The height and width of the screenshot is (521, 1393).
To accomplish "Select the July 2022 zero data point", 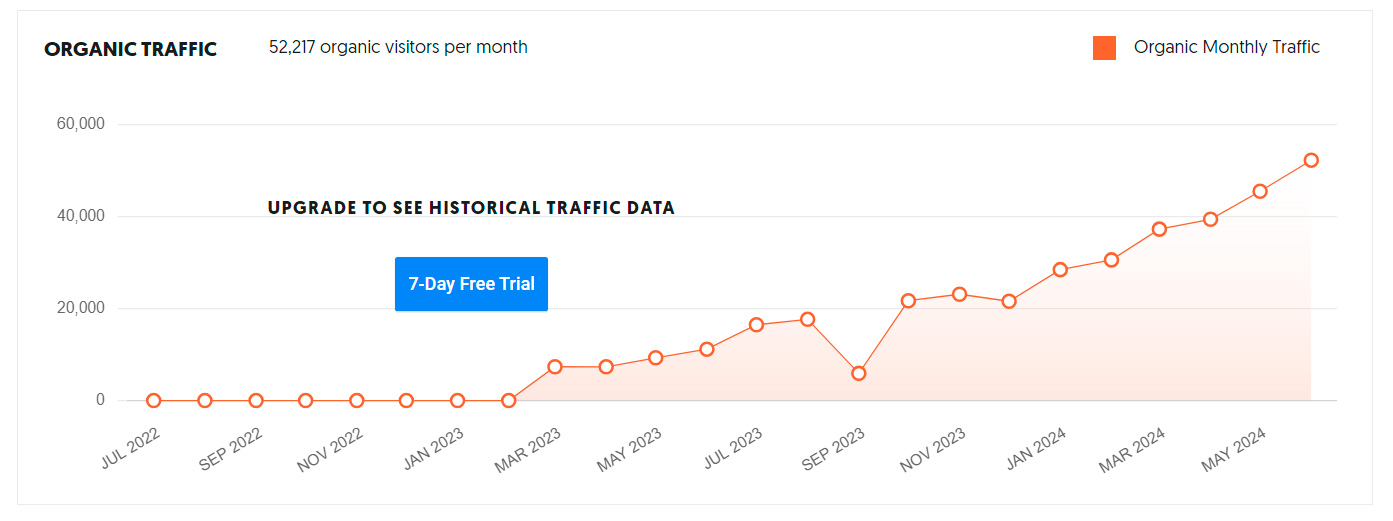I will pyautogui.click(x=154, y=400).
